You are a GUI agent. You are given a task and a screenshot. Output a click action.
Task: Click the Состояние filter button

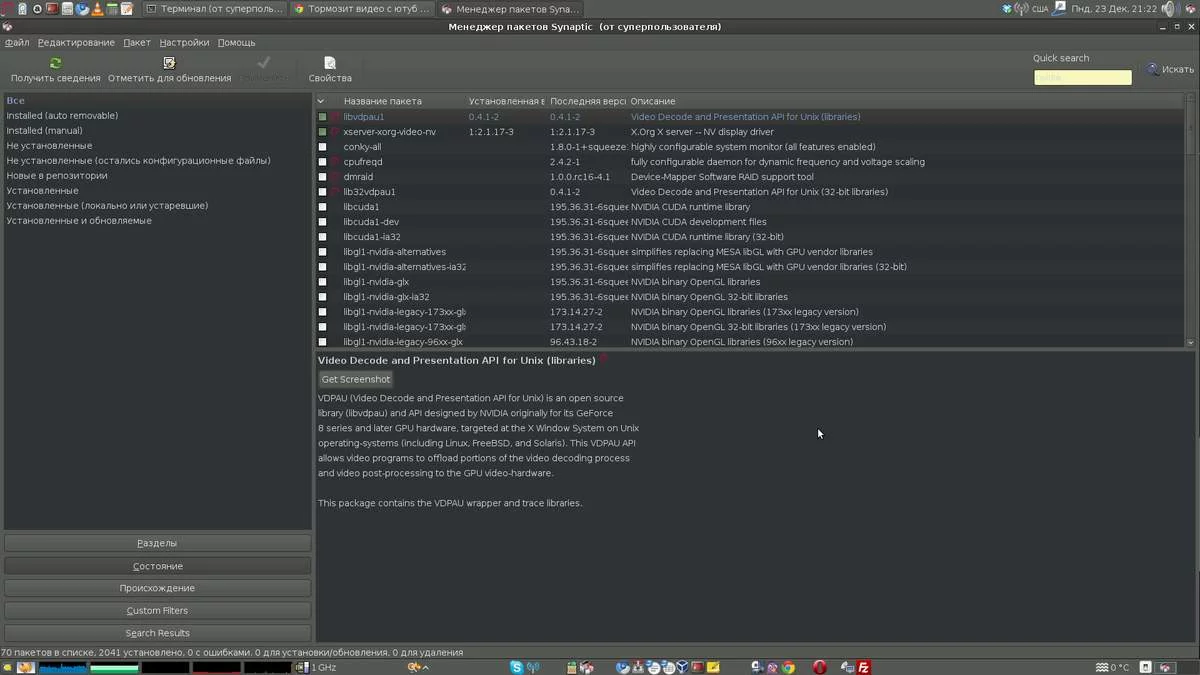(x=157, y=566)
